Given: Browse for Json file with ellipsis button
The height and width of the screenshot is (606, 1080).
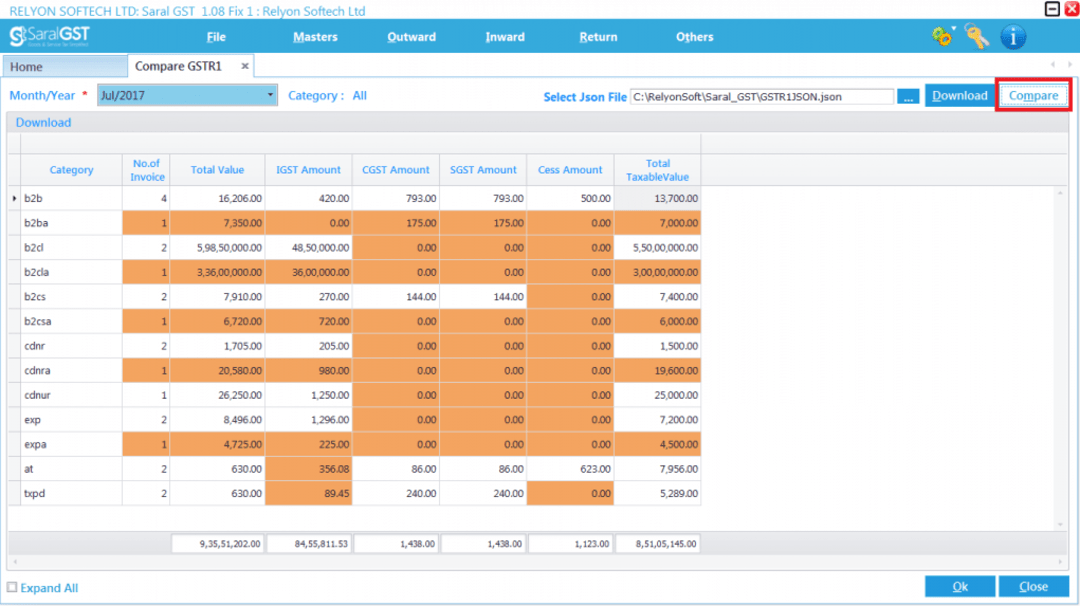Looking at the screenshot, I should point(907,96).
